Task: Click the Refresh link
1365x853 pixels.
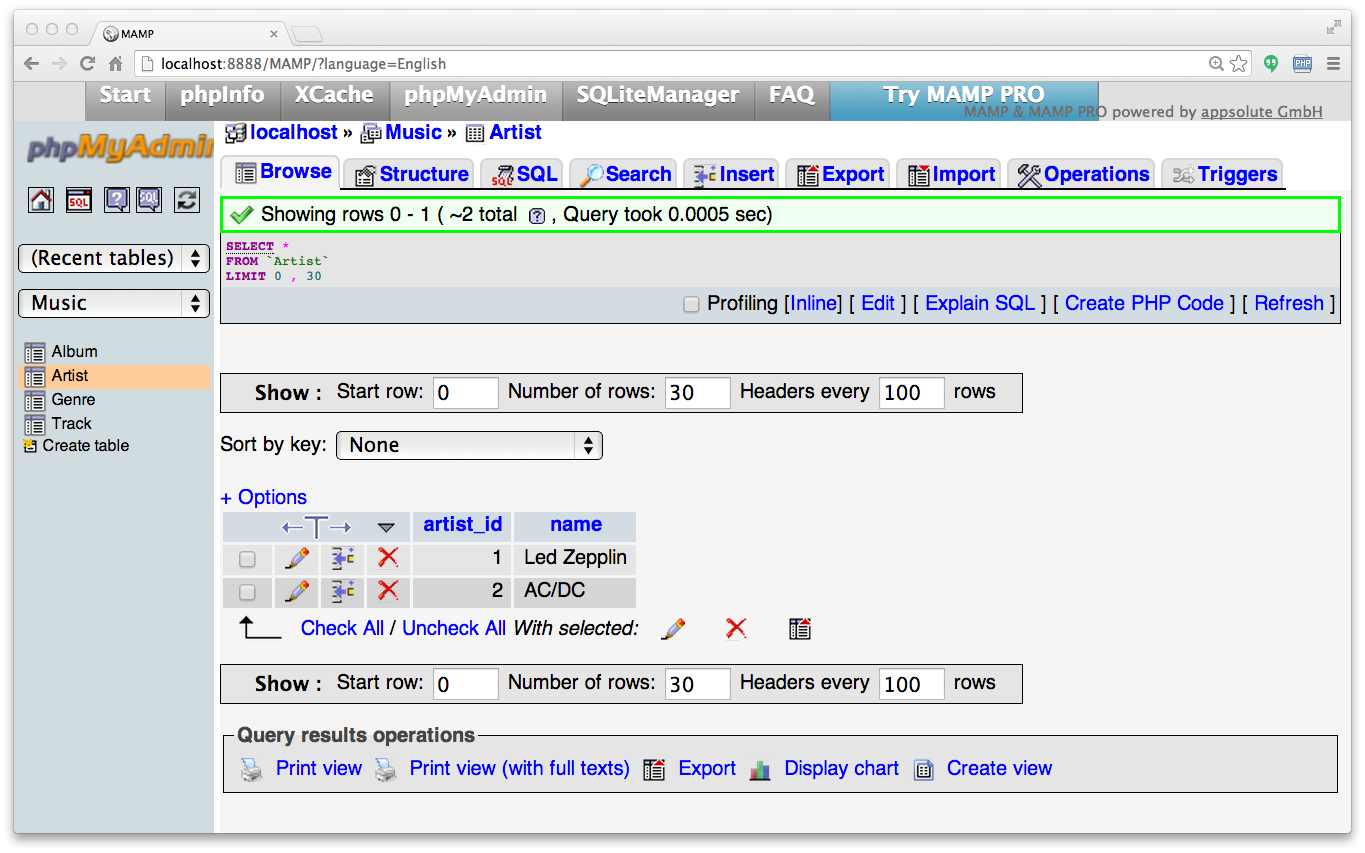Action: [x=1289, y=303]
